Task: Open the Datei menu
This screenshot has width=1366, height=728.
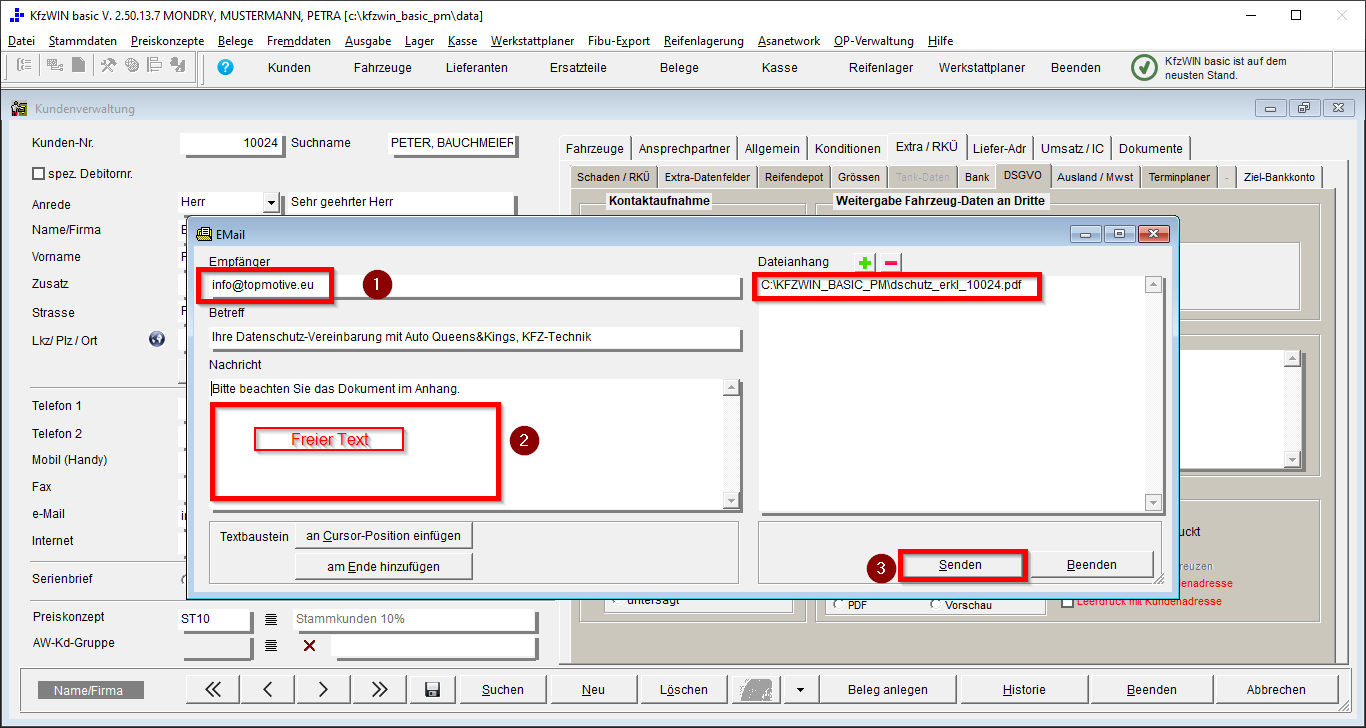Action: point(21,41)
